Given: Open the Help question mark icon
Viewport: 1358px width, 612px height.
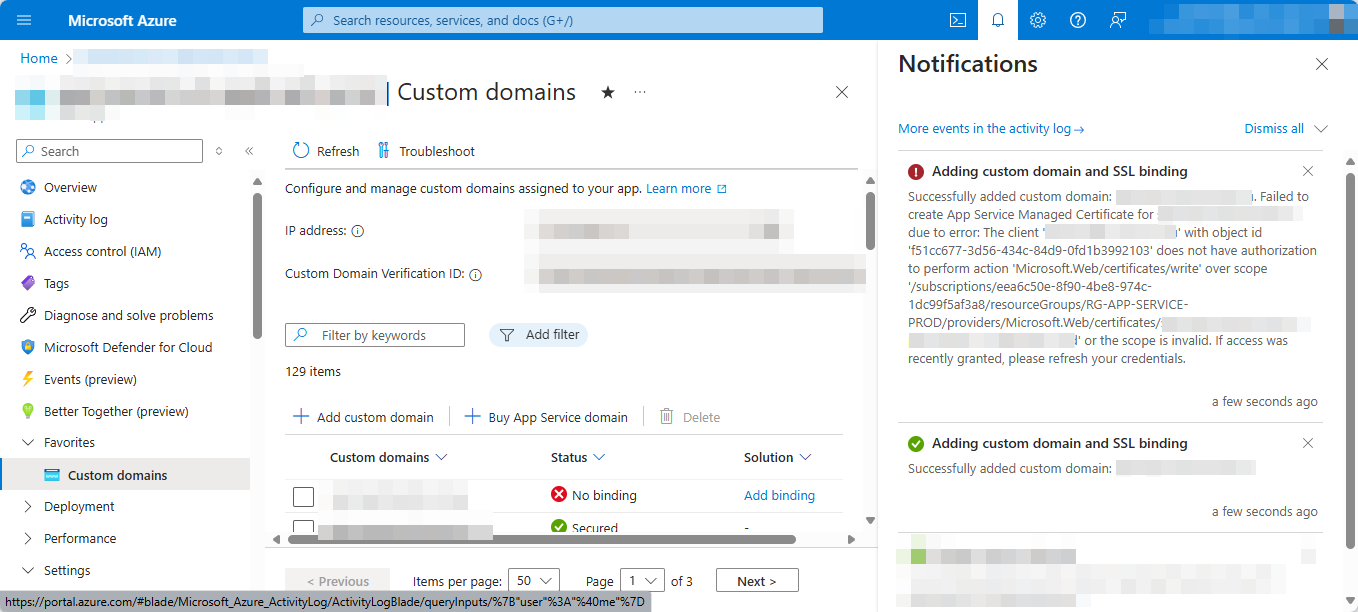Looking at the screenshot, I should [x=1077, y=20].
